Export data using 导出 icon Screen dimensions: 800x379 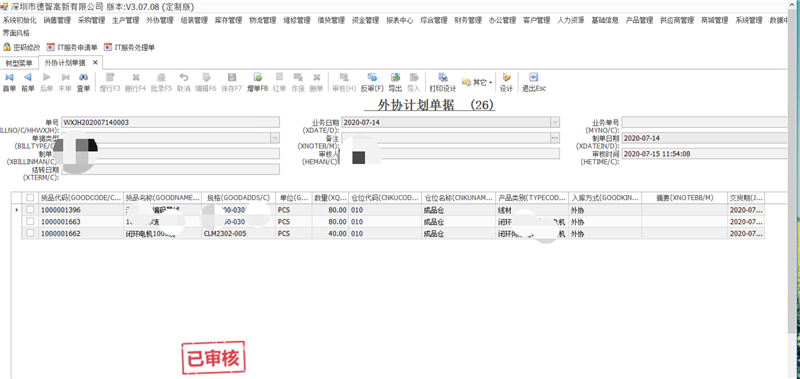(395, 82)
